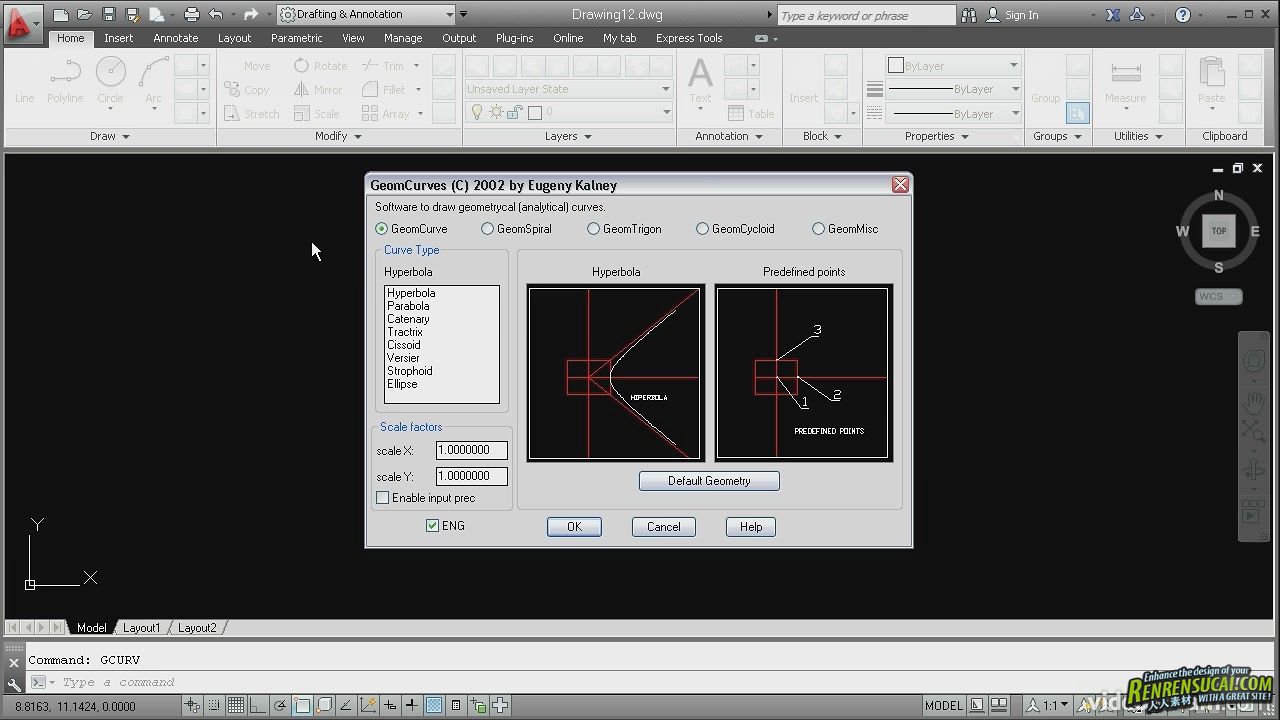Open the Unsaved Layer State dropdown
Screen dimensions: 1280x720
[x=568, y=89]
